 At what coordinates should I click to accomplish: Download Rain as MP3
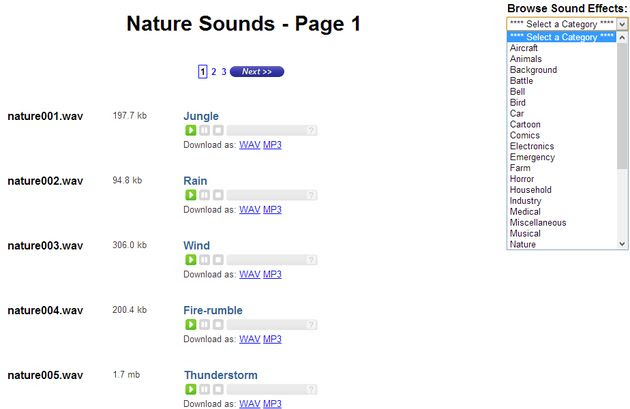tap(272, 210)
